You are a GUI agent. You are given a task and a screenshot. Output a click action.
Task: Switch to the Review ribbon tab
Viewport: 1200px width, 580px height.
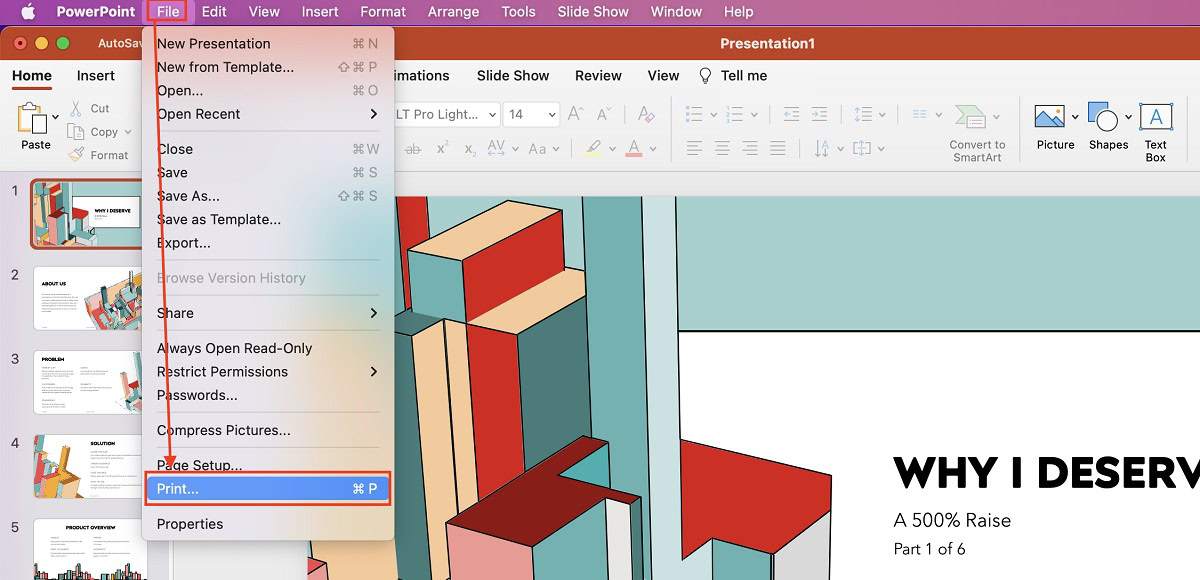[x=598, y=76]
